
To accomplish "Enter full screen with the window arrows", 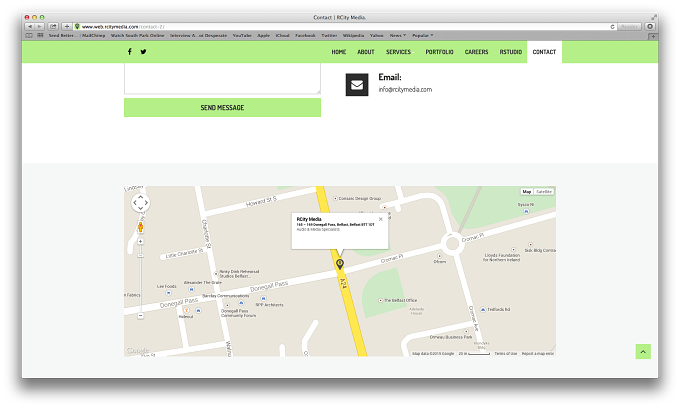I will [654, 17].
